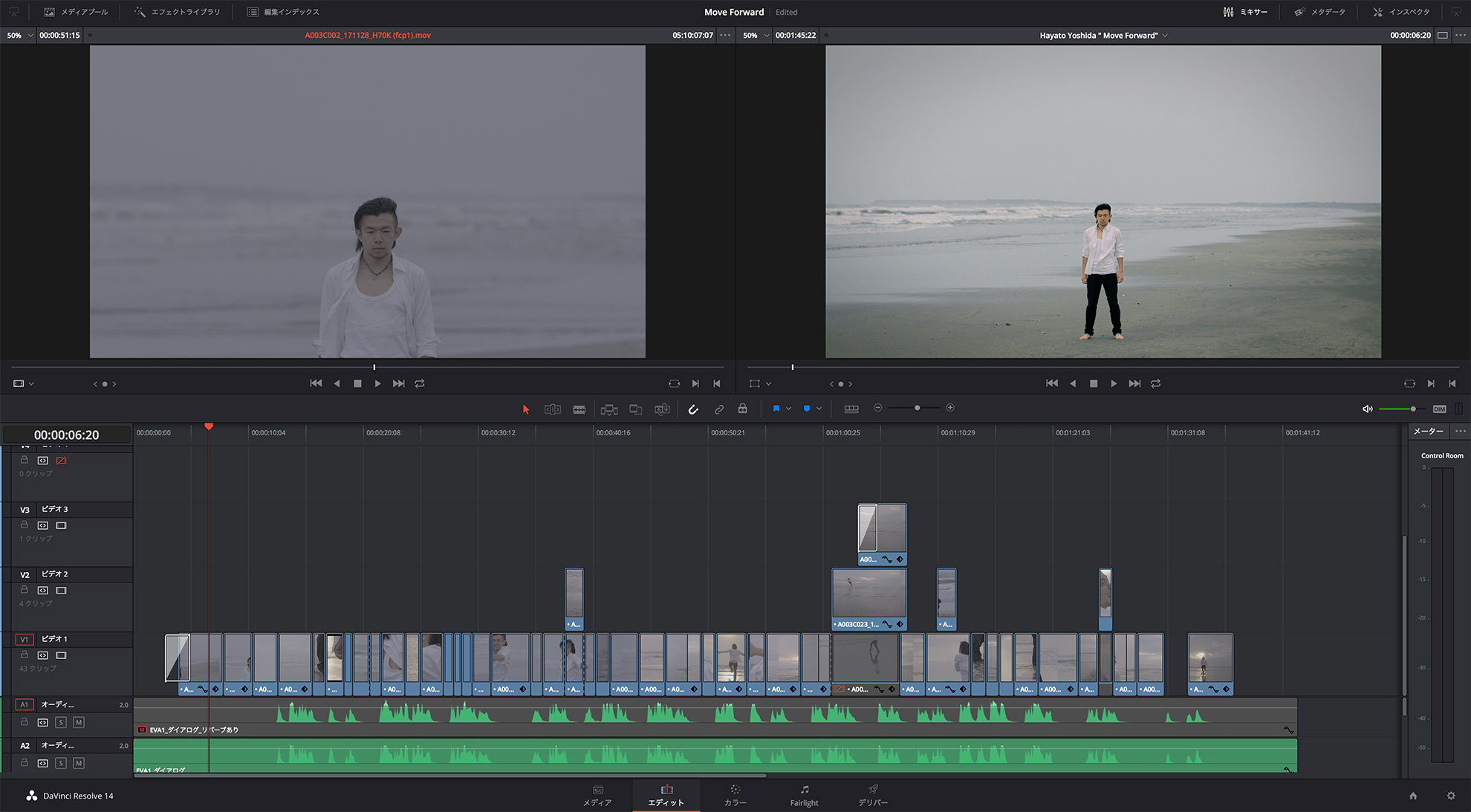Screen dimensions: 1471x812
Task: Lock the Video 2 track
Action: [x=25, y=590]
